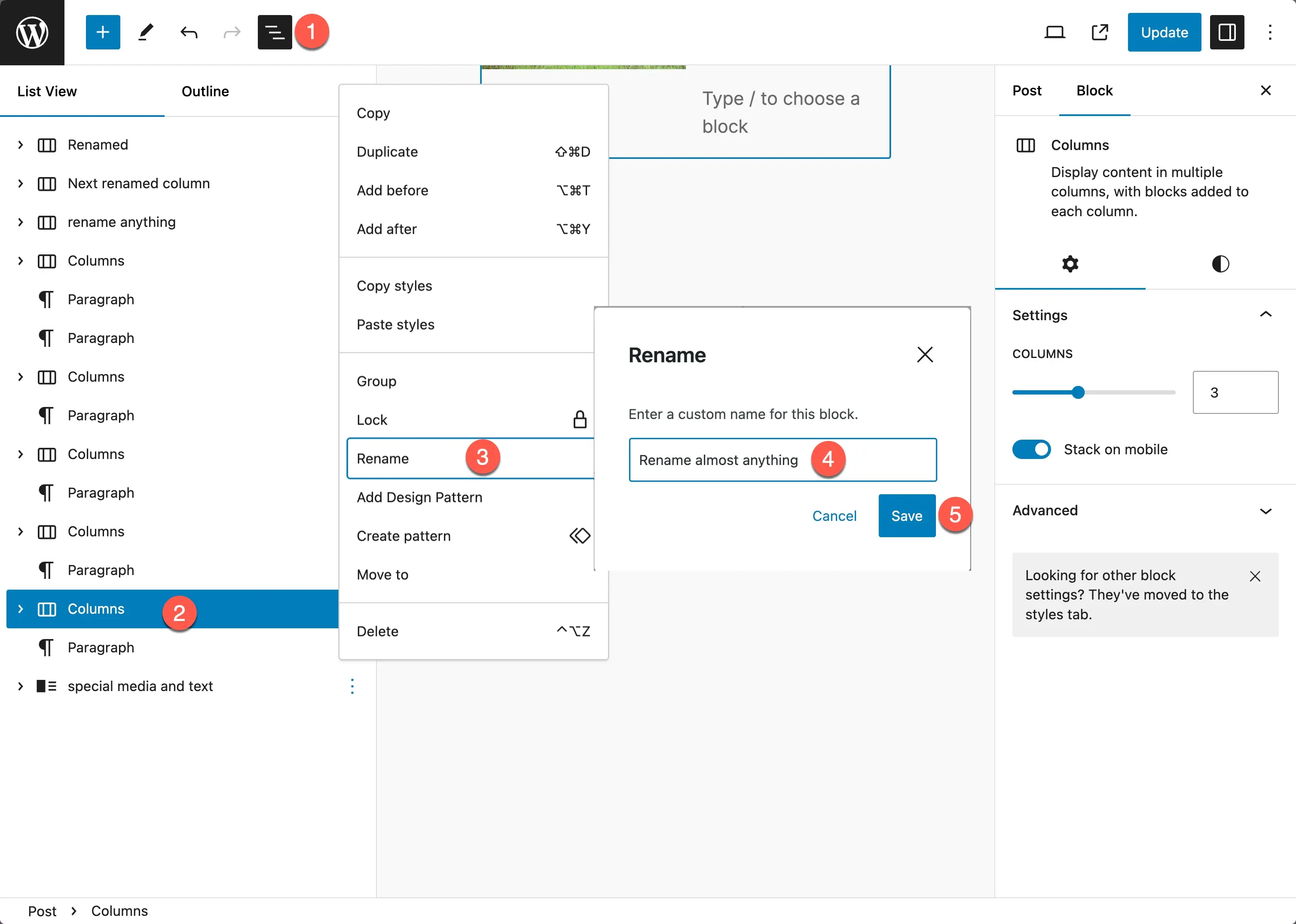
Task: Click the custom name input field
Action: pyautogui.click(x=782, y=459)
